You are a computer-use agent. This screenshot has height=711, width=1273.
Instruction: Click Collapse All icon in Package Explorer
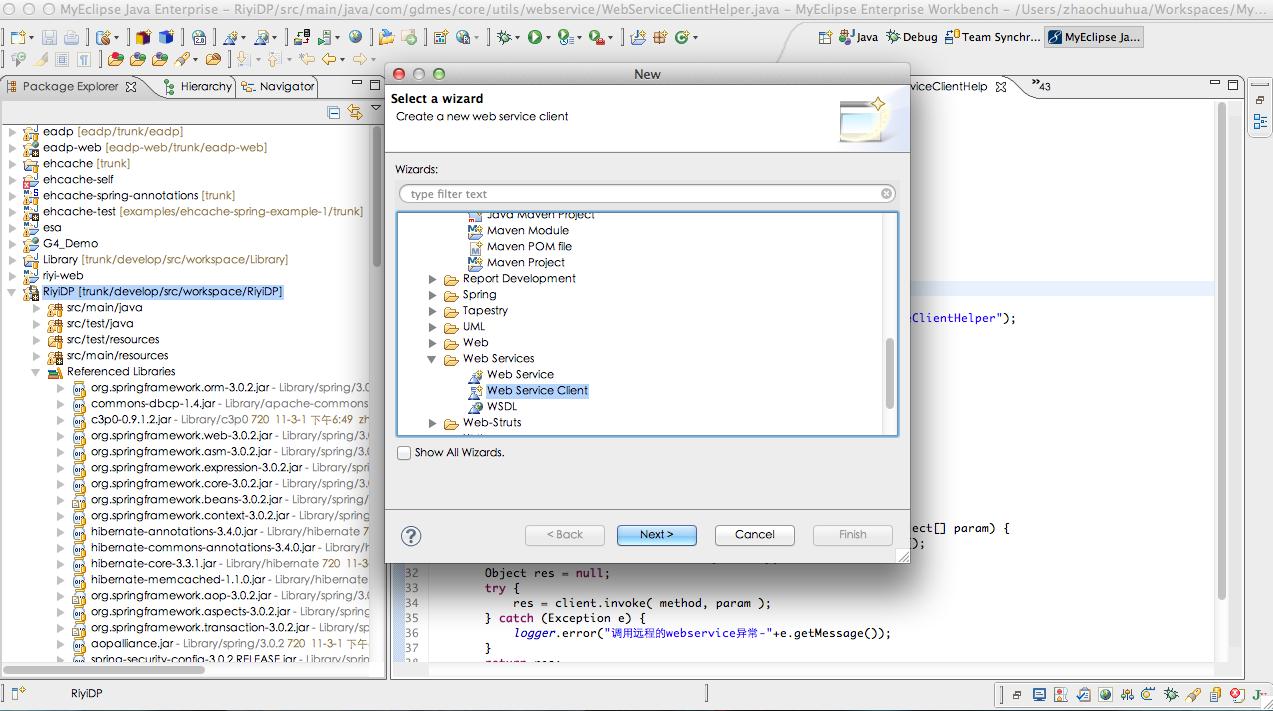click(x=334, y=112)
